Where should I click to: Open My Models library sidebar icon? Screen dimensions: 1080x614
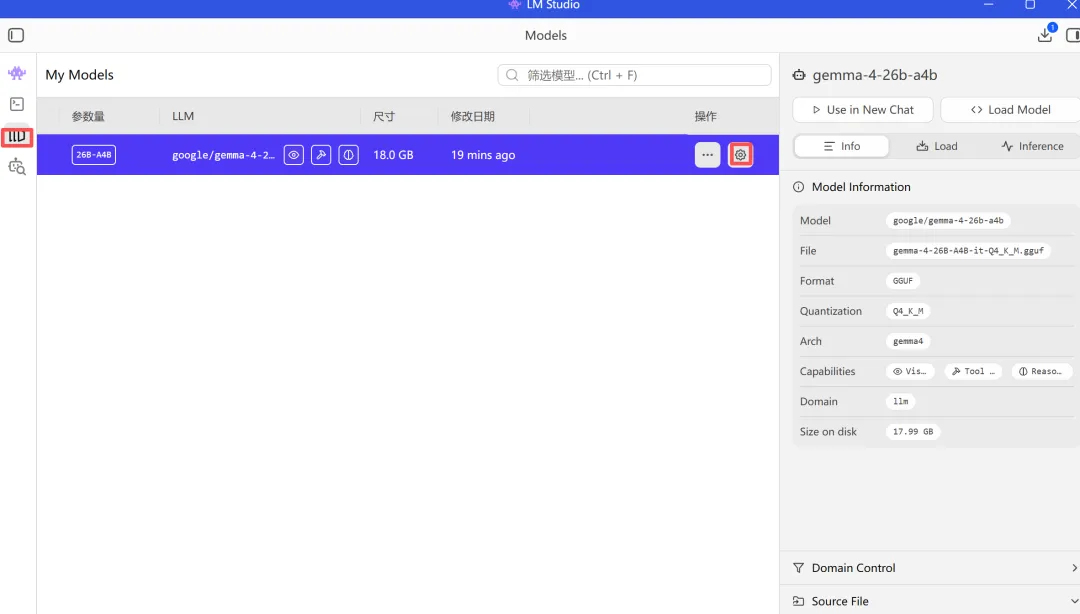click(17, 136)
